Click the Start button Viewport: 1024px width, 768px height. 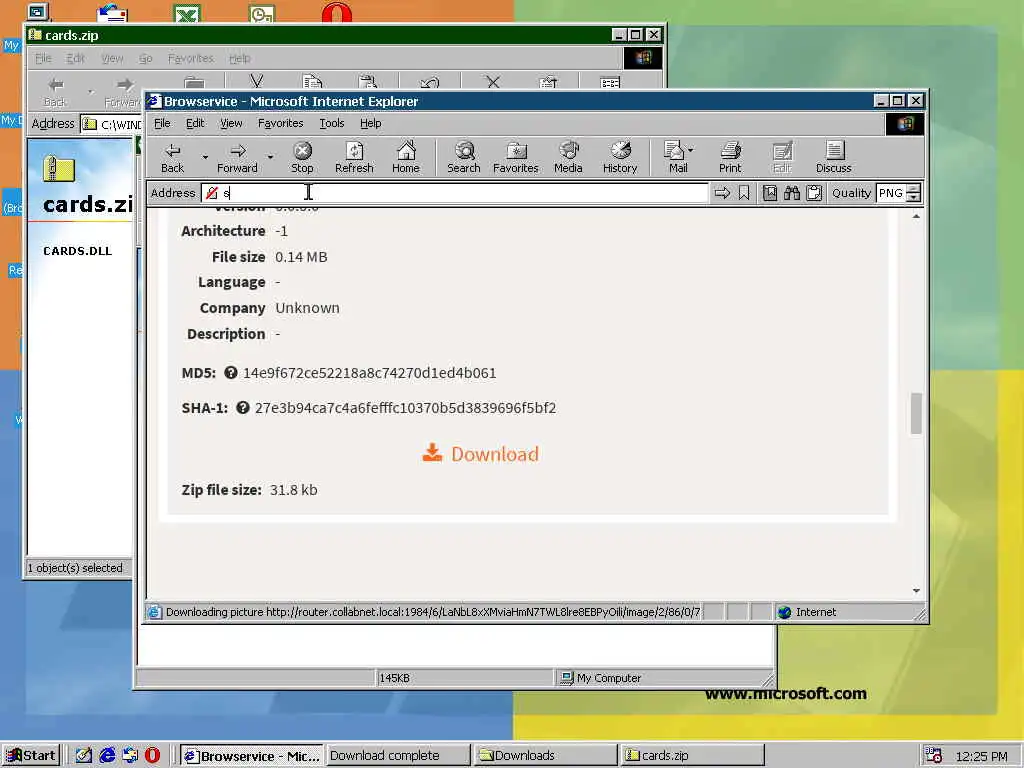tap(31, 756)
